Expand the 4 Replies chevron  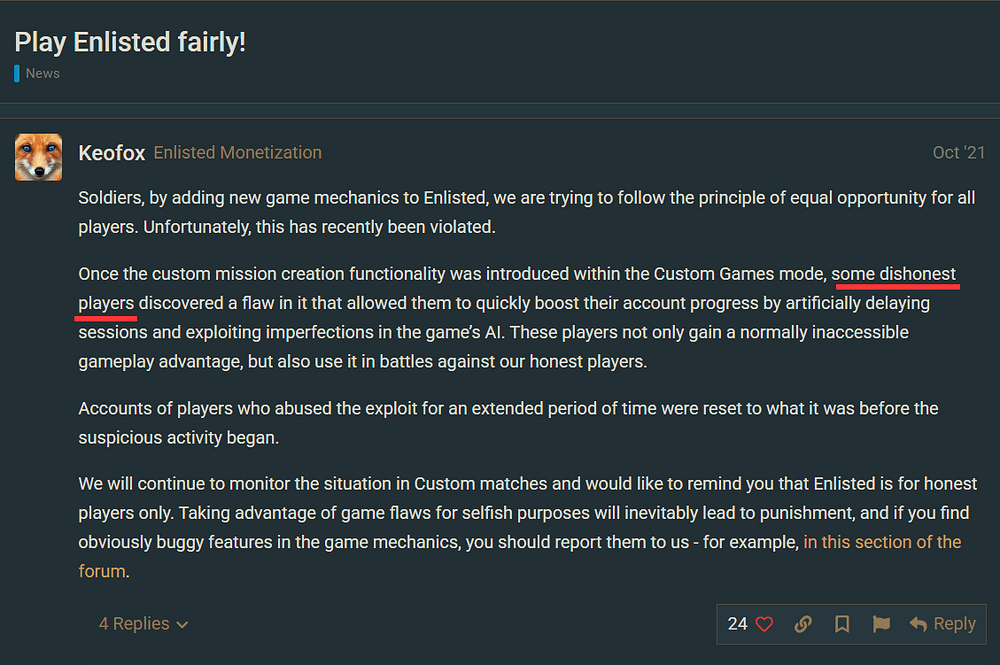pyautogui.click(x=144, y=624)
